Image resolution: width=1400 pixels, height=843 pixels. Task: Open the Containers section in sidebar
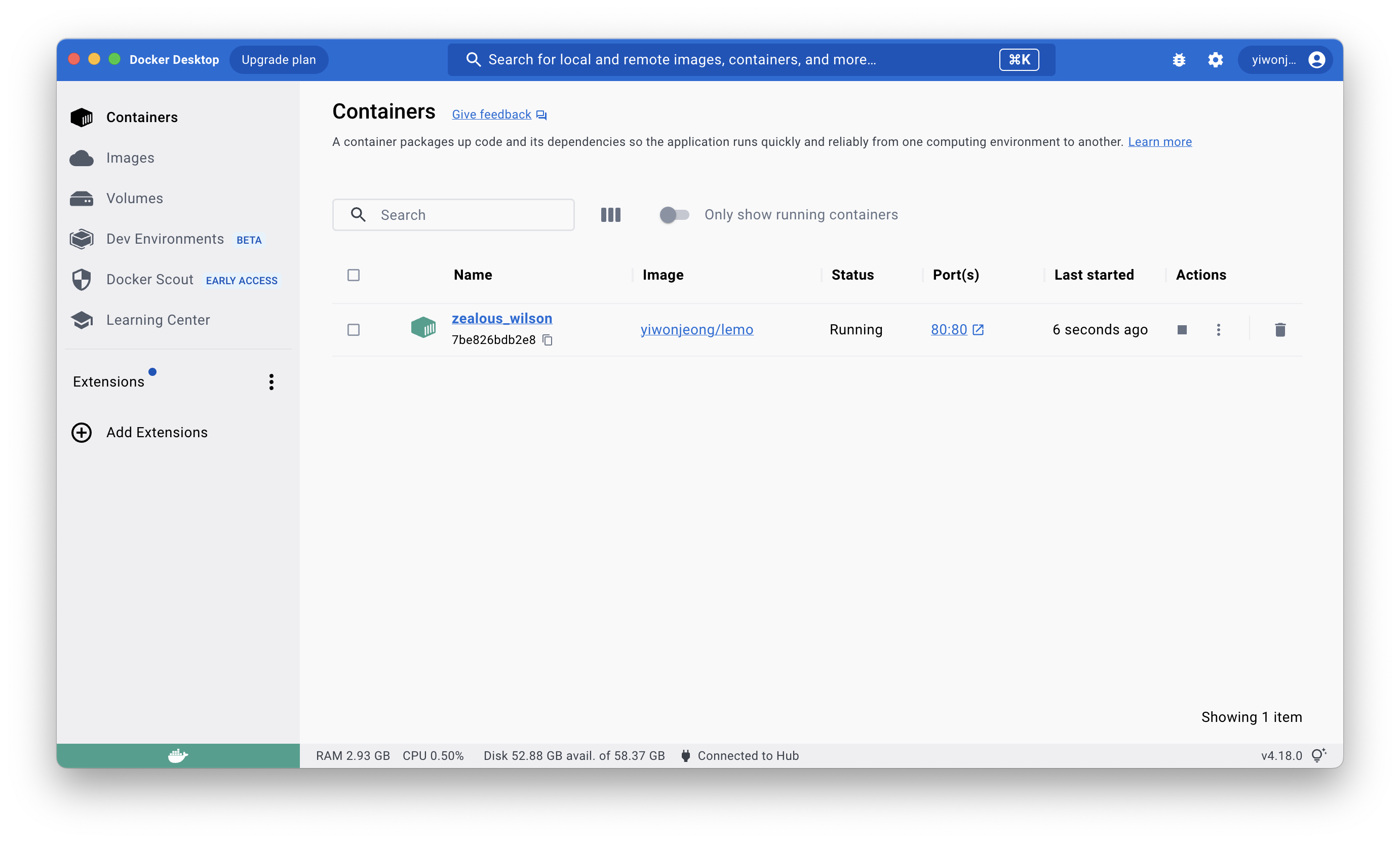pyautogui.click(x=178, y=117)
